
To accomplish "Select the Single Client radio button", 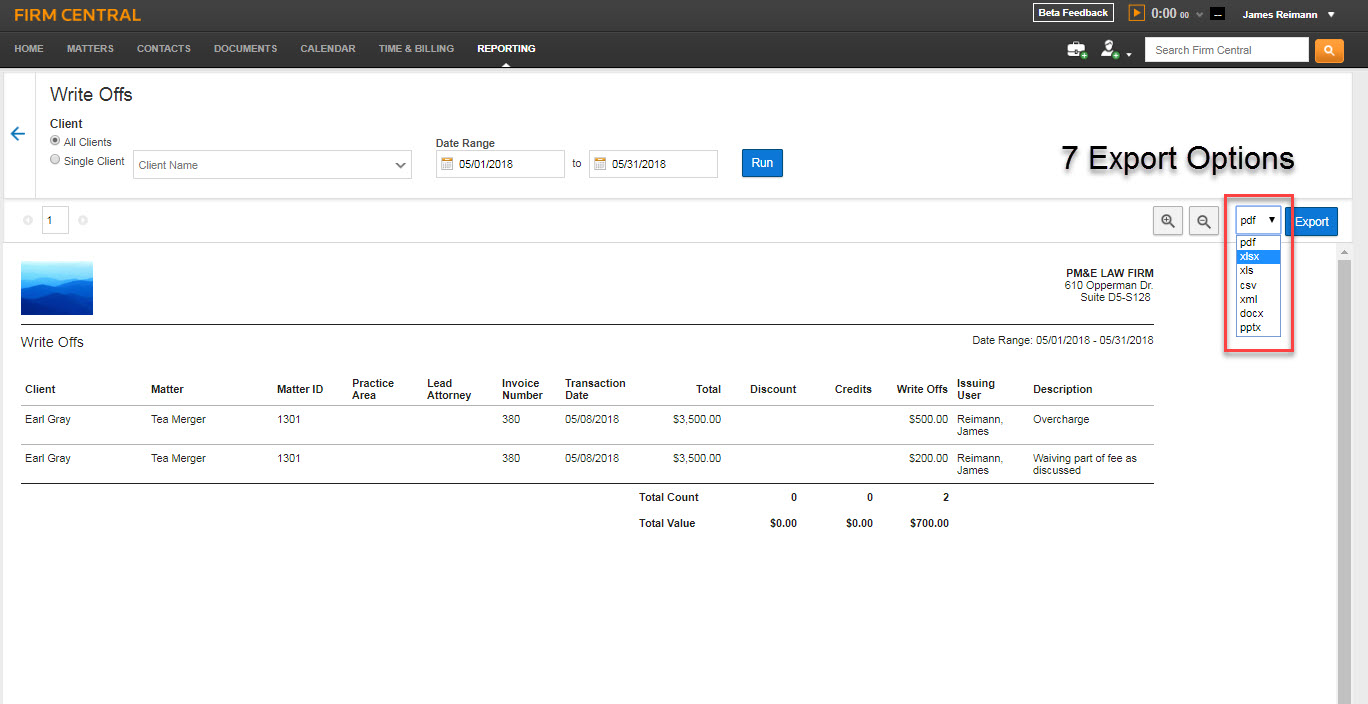I will point(55,160).
